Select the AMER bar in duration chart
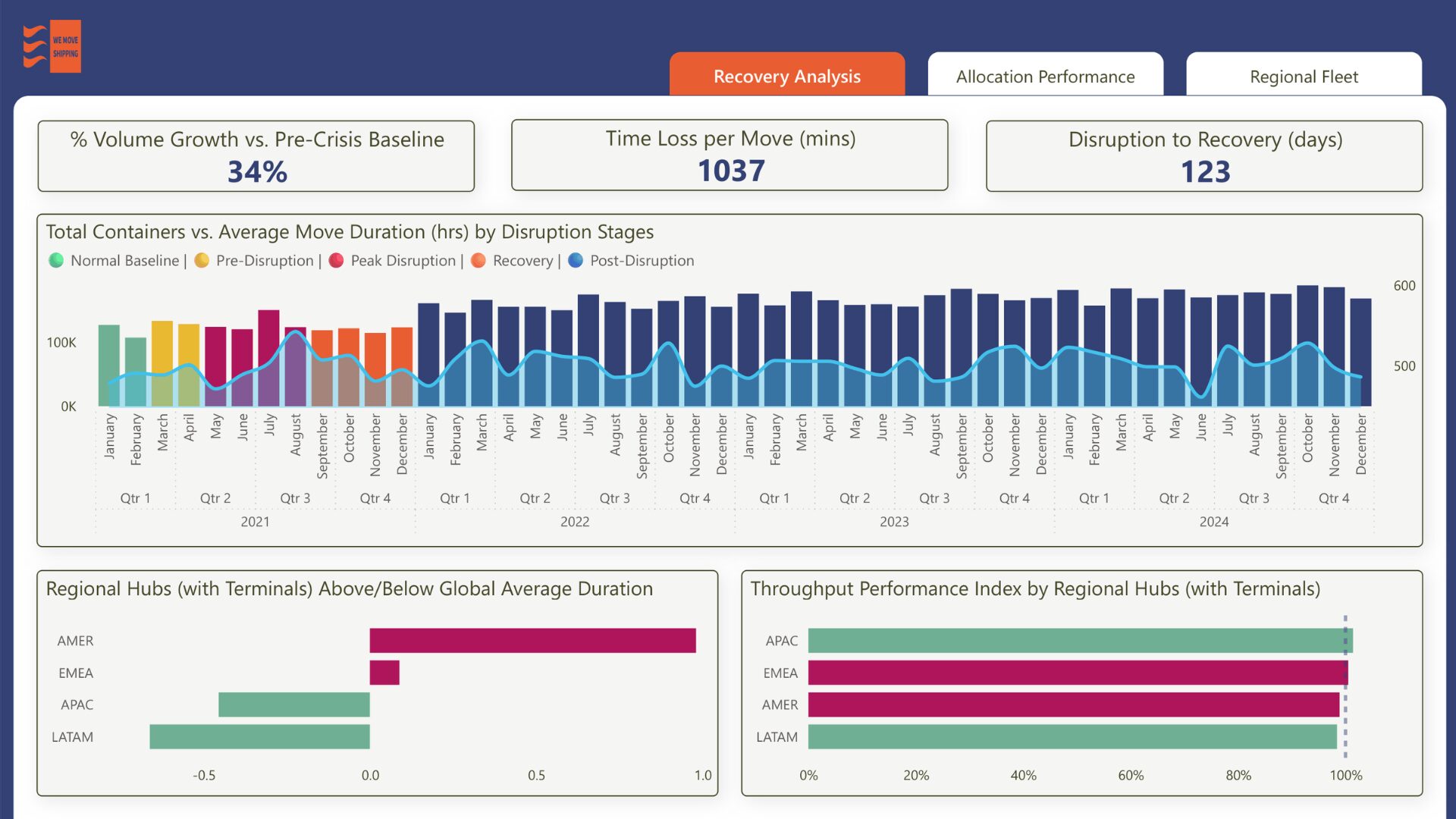Screen dimensions: 1456x819 [x=532, y=641]
